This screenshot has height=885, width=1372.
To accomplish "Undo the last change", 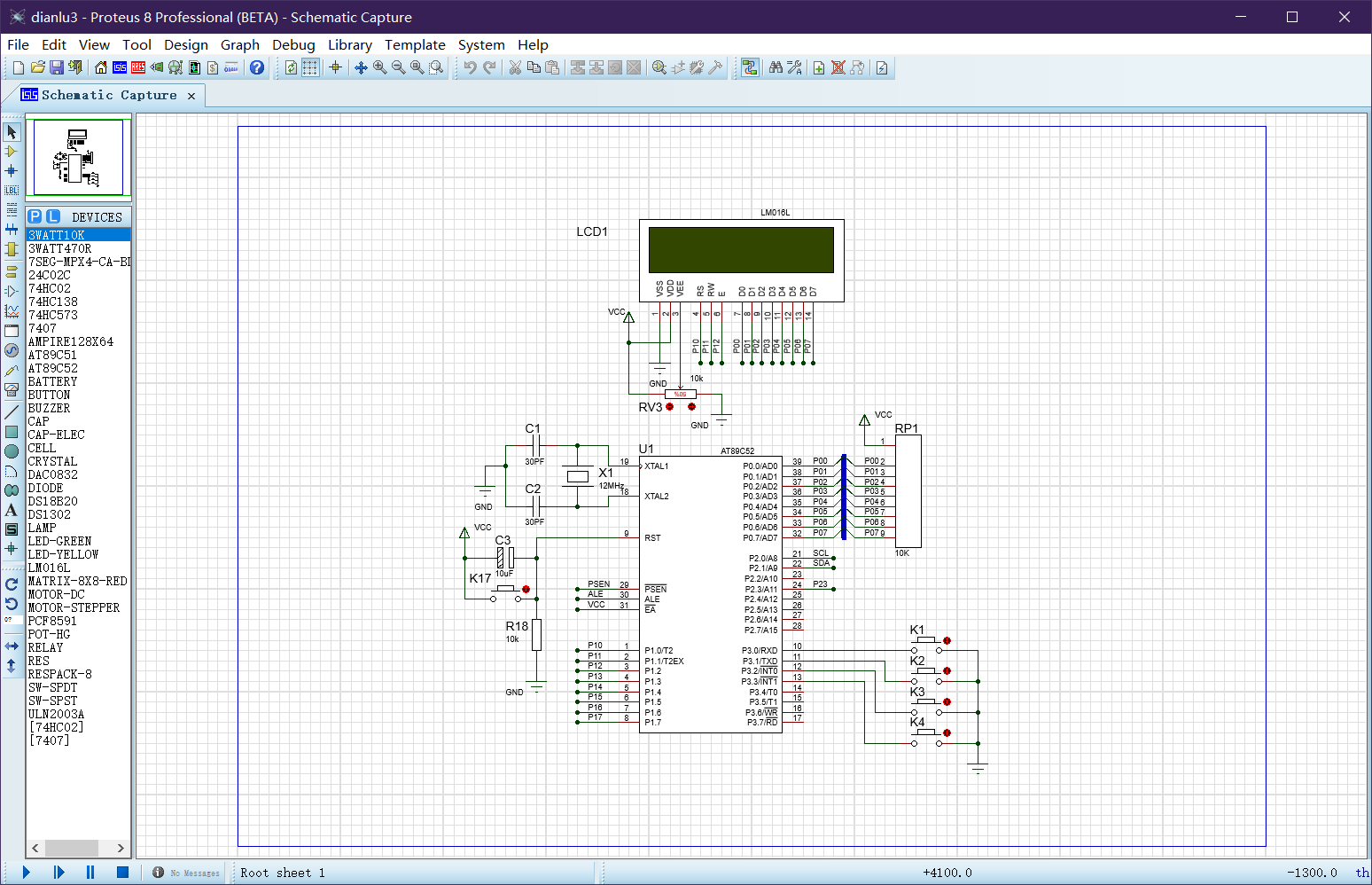I will pos(470,67).
